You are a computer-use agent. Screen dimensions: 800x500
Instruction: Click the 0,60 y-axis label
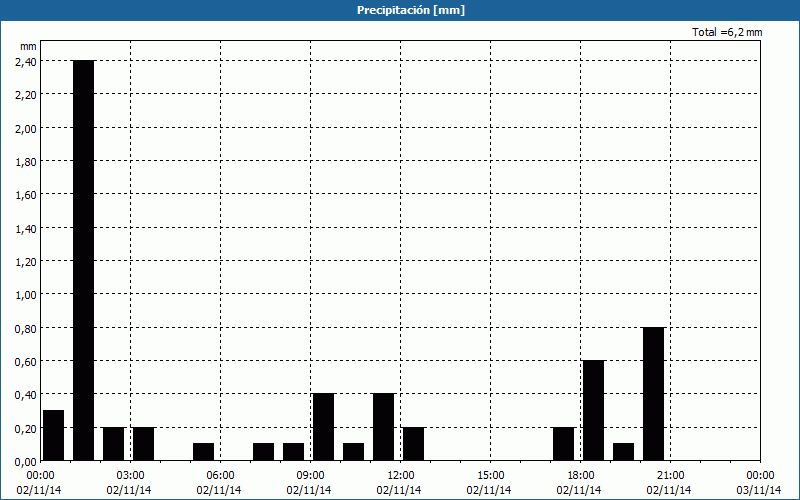(x=26, y=361)
